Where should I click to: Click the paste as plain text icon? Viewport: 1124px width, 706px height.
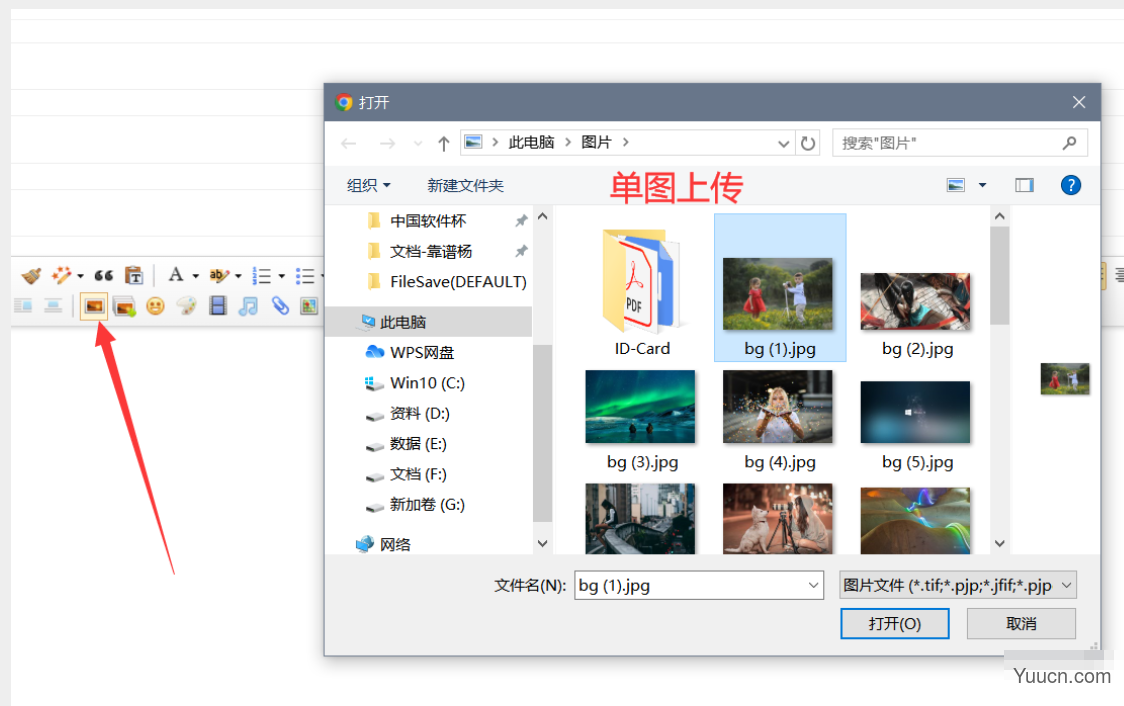pos(134,275)
